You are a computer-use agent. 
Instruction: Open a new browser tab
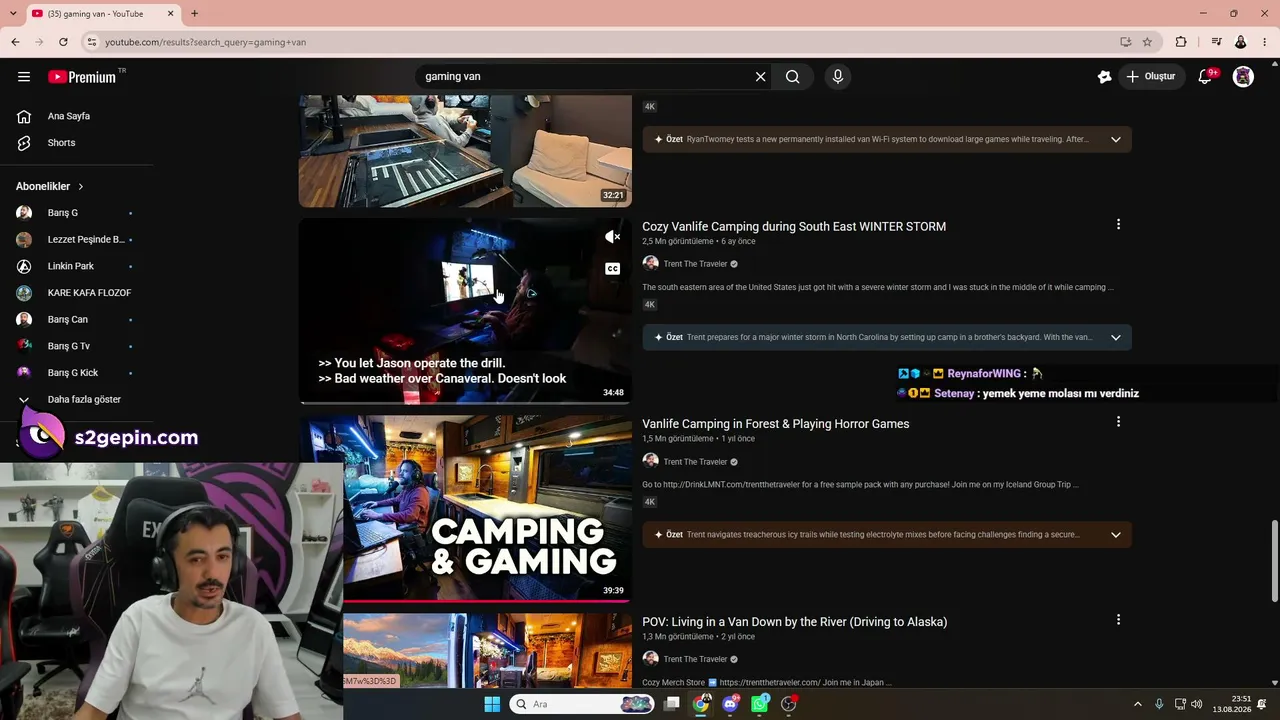click(x=194, y=14)
